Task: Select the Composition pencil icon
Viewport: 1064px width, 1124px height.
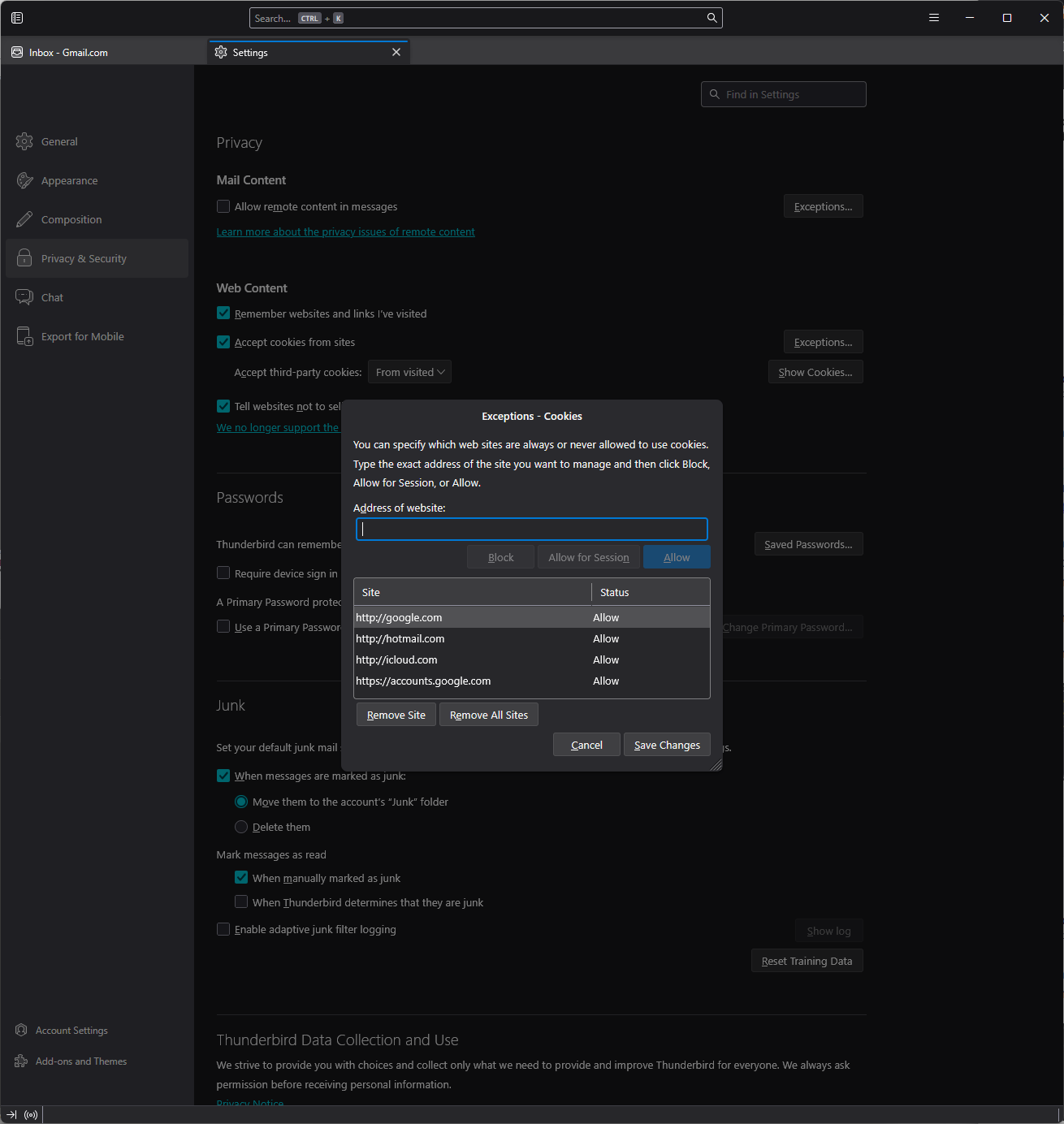Action: pos(24,219)
